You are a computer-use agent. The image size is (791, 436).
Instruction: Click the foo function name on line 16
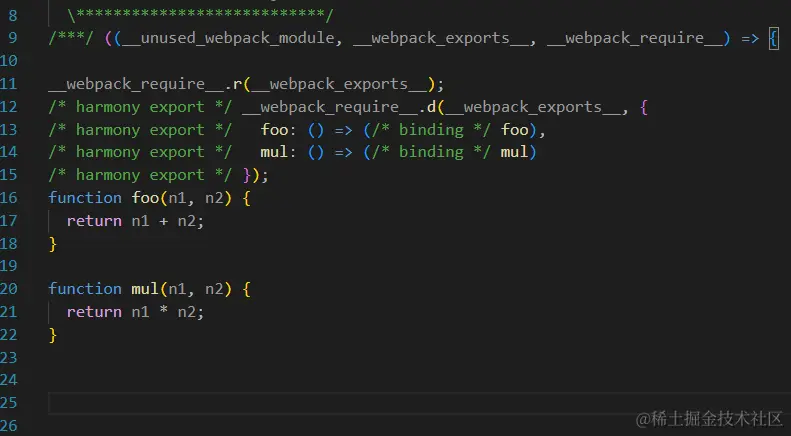pyautogui.click(x=145, y=198)
